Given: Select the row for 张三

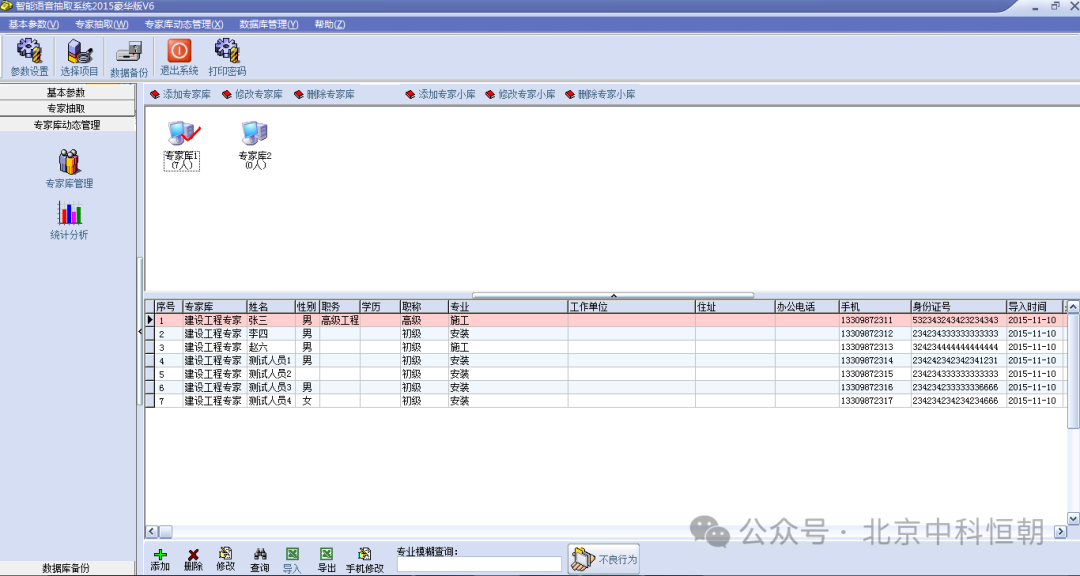Looking at the screenshot, I should pos(606,320).
